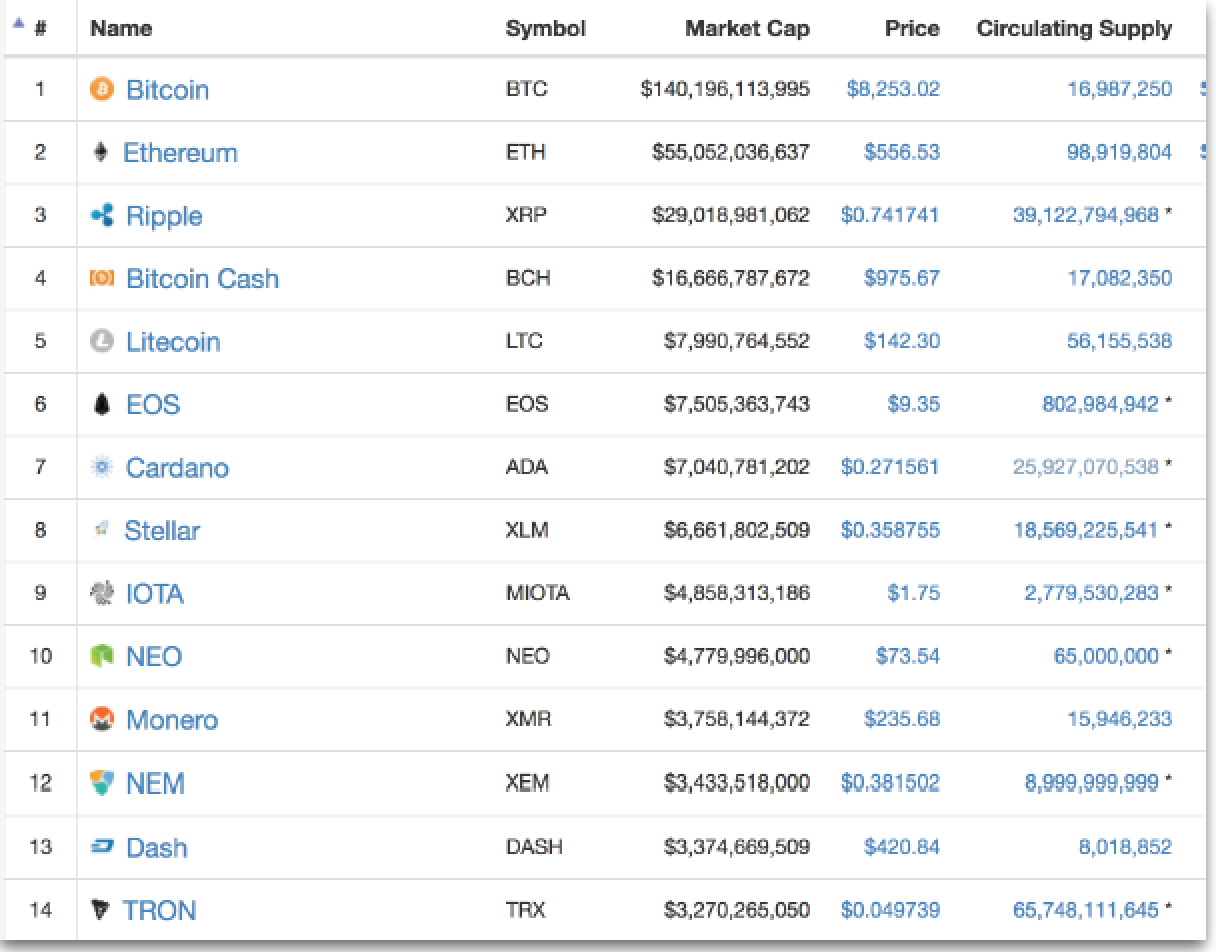Sort by Market Cap column header
1216x952 pixels.
point(747,29)
